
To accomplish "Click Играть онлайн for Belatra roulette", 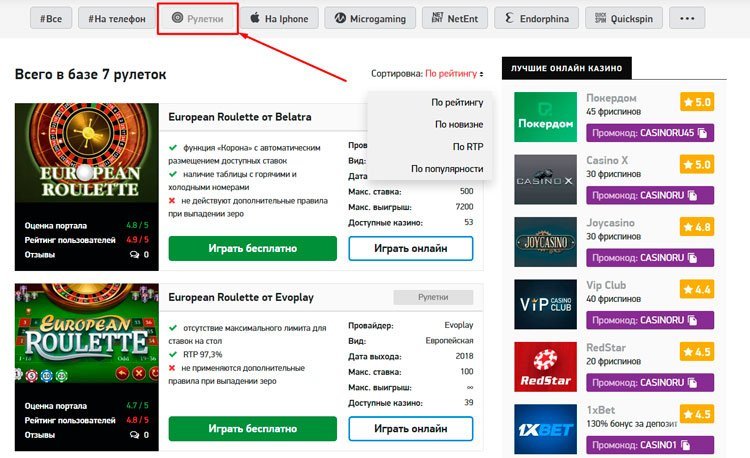I will (410, 248).
